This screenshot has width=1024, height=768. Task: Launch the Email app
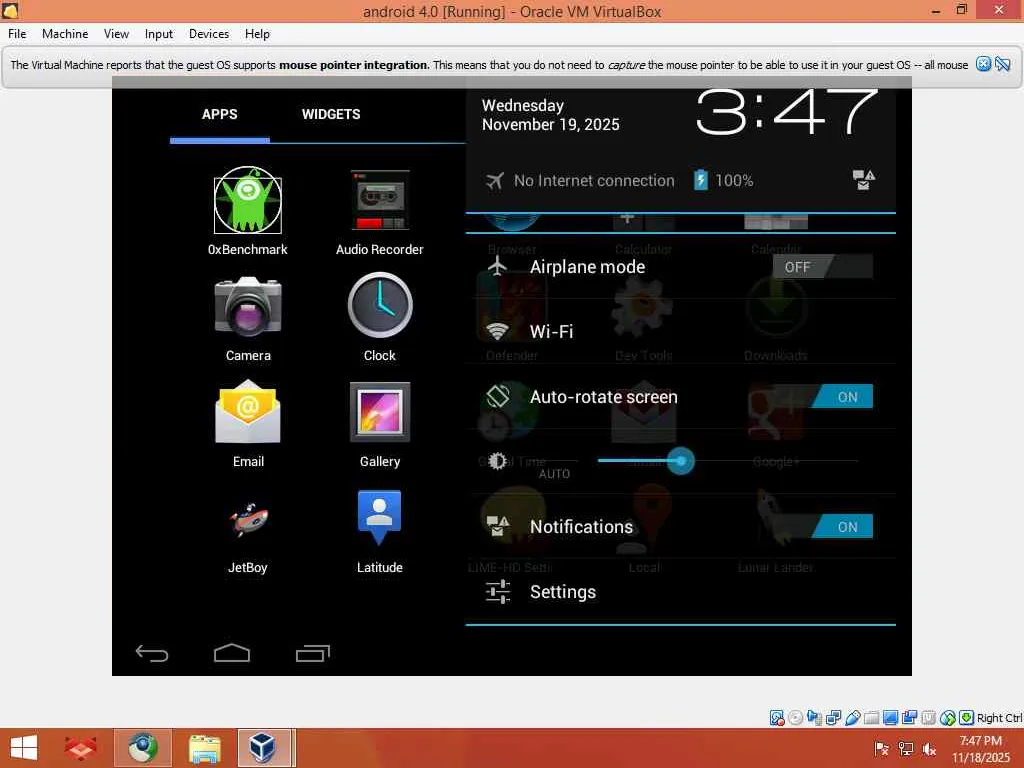[x=248, y=412]
